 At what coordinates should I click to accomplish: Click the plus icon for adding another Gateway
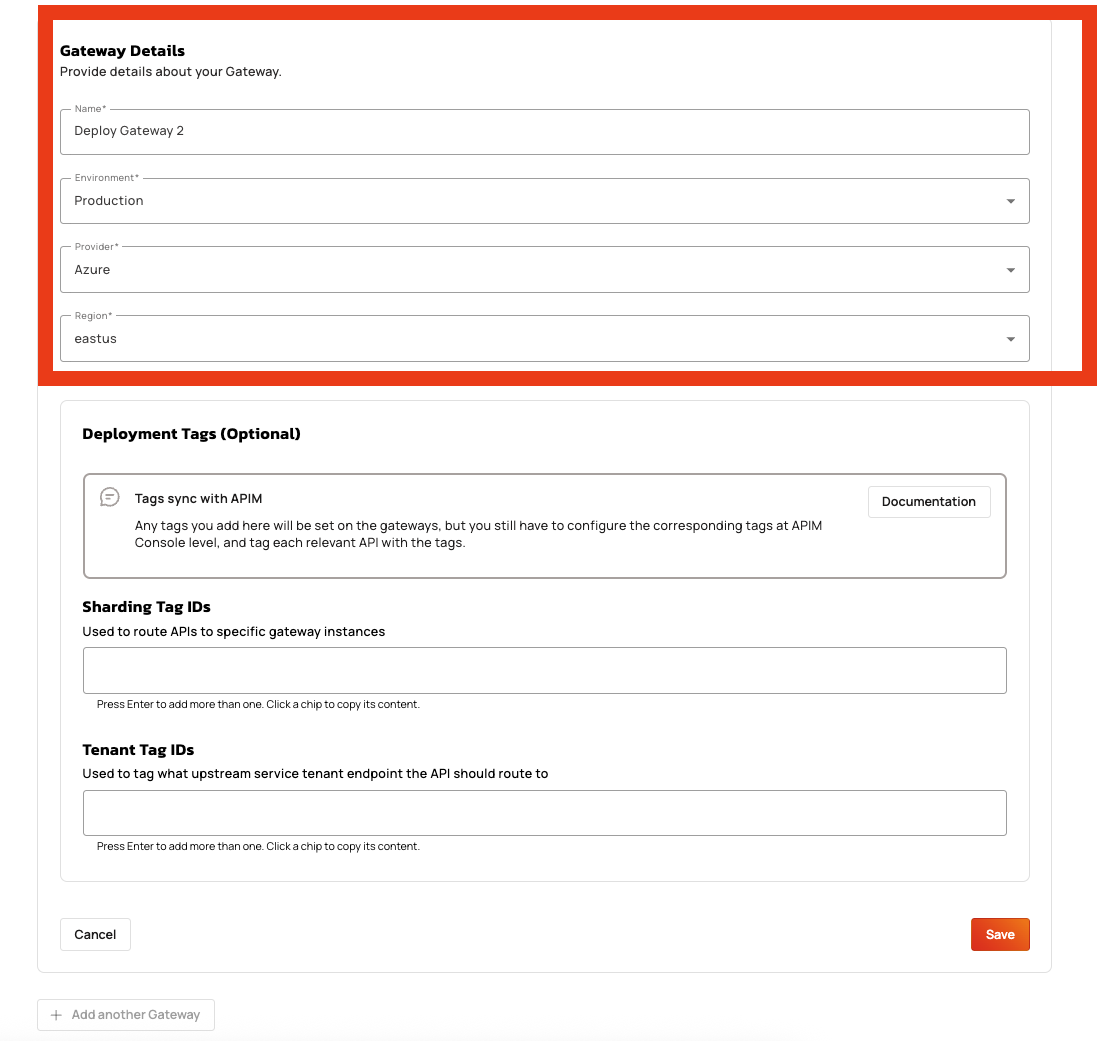click(56, 1015)
